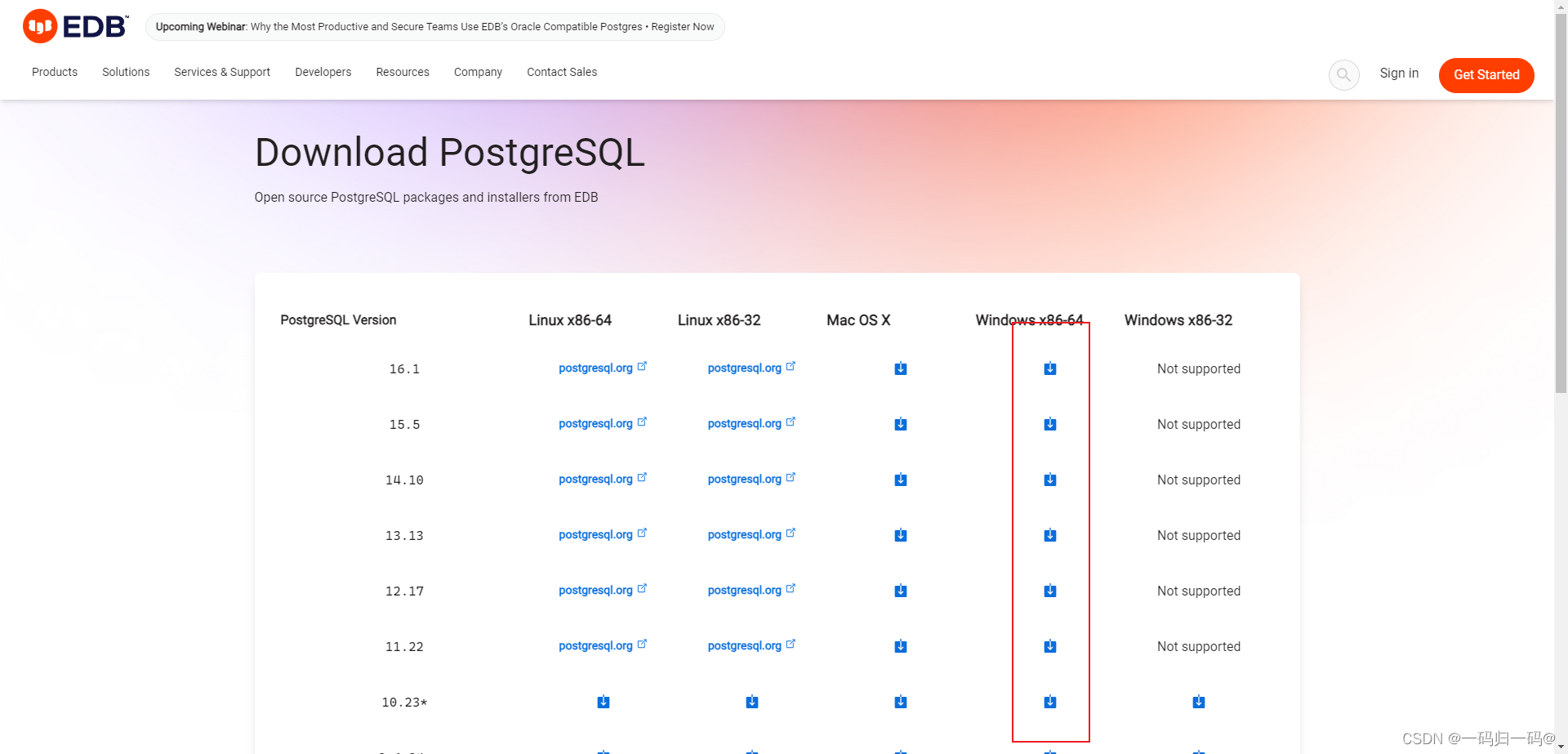1568x754 pixels.
Task: Click the 11.22 version cell
Action: pos(404,647)
